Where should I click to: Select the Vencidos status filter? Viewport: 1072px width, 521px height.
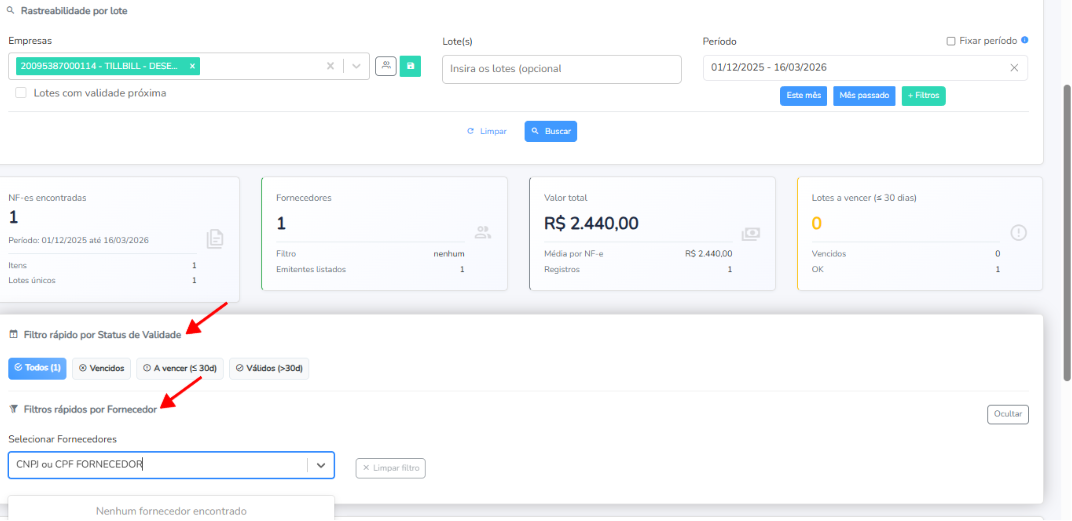click(102, 368)
